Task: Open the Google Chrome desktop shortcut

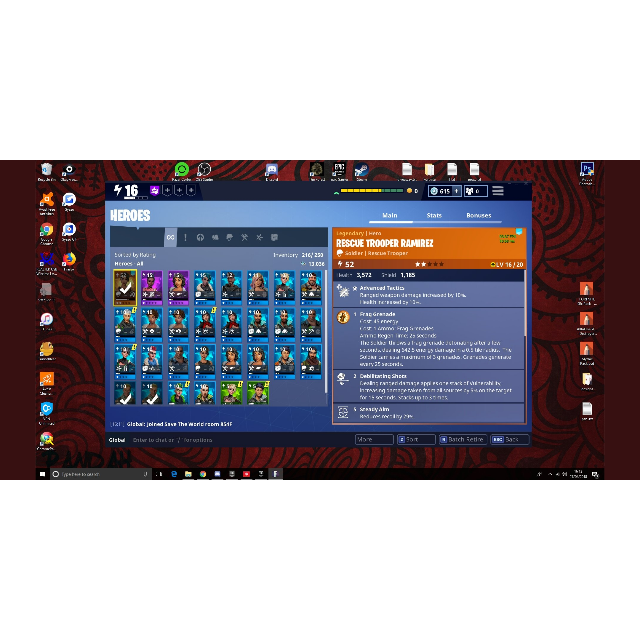Action: point(47,233)
